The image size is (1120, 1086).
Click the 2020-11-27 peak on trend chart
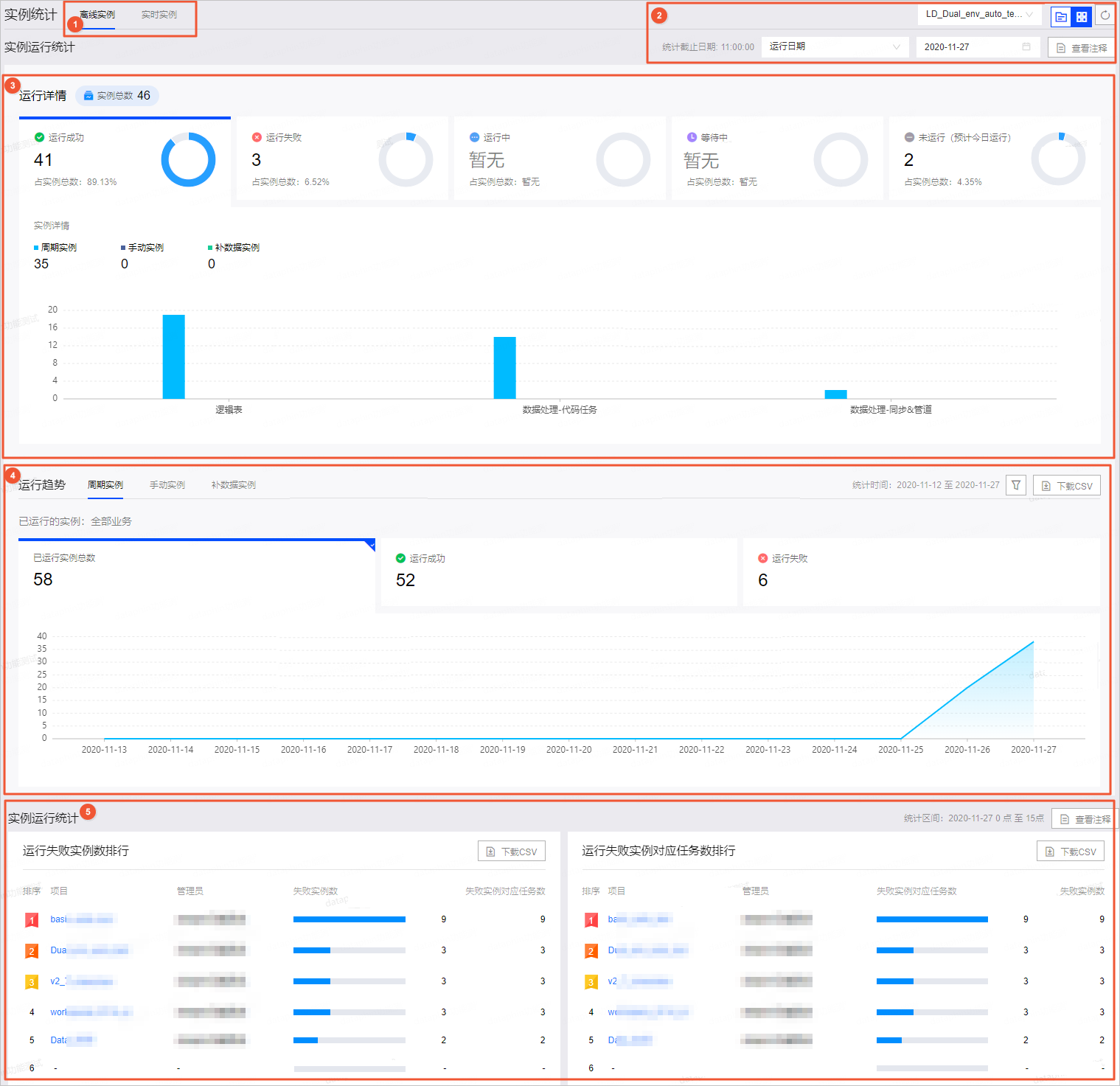(x=1033, y=641)
